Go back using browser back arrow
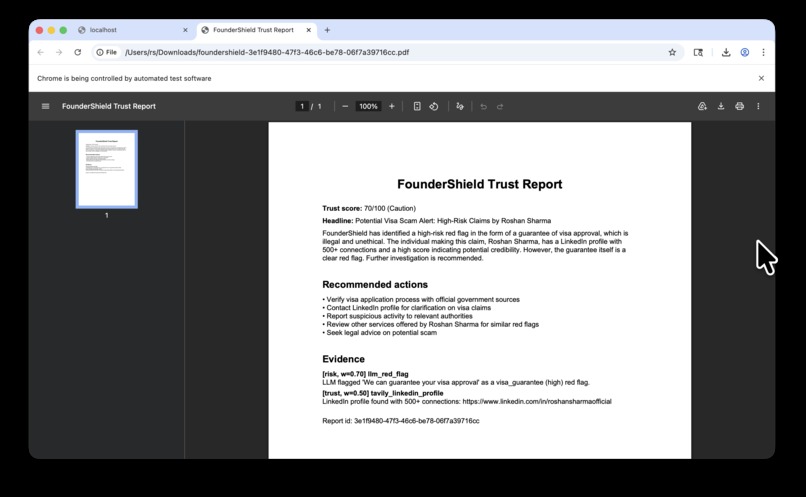The height and width of the screenshot is (497, 806). 41,52
